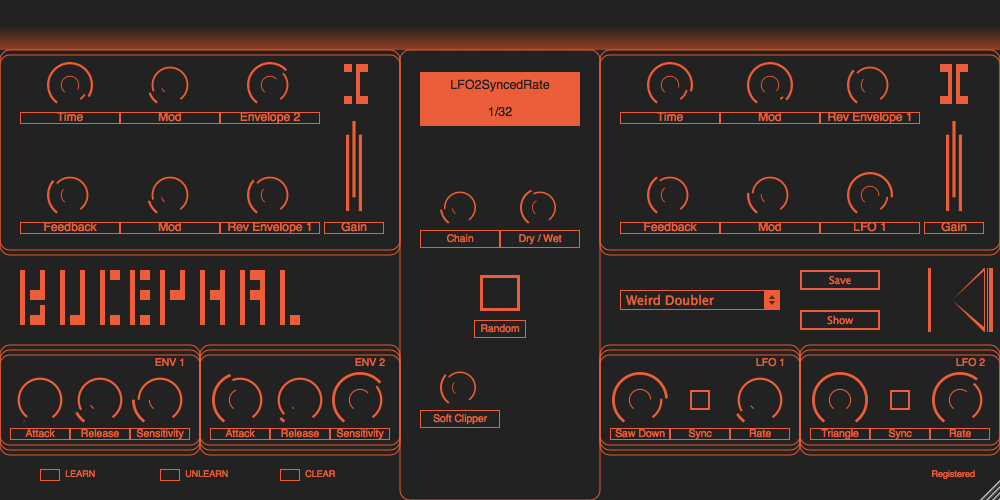Click right delay Rev Envelope 1 knob

pos(868,84)
